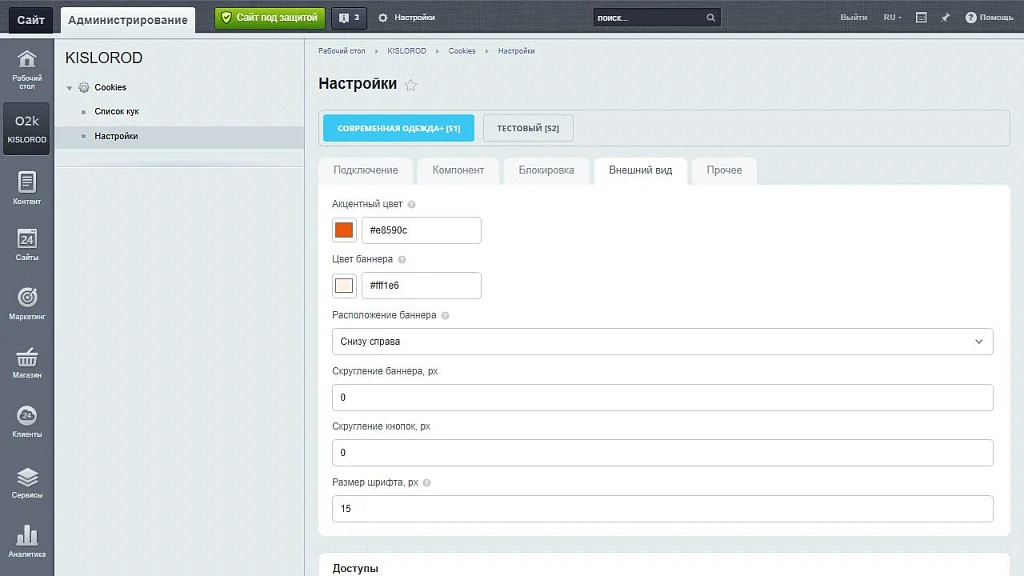This screenshot has width=1024, height=576.
Task: Open the Магазин basket section
Action: (x=27, y=362)
